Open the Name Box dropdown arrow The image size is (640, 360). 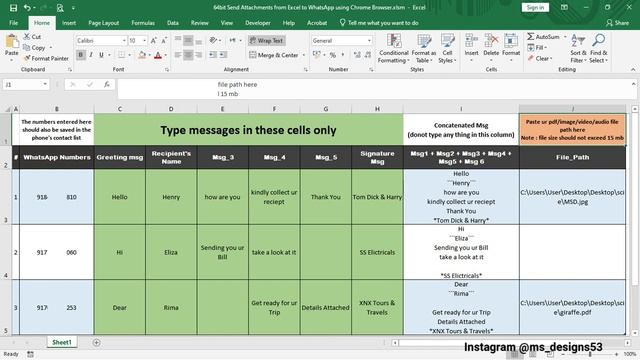coord(45,84)
